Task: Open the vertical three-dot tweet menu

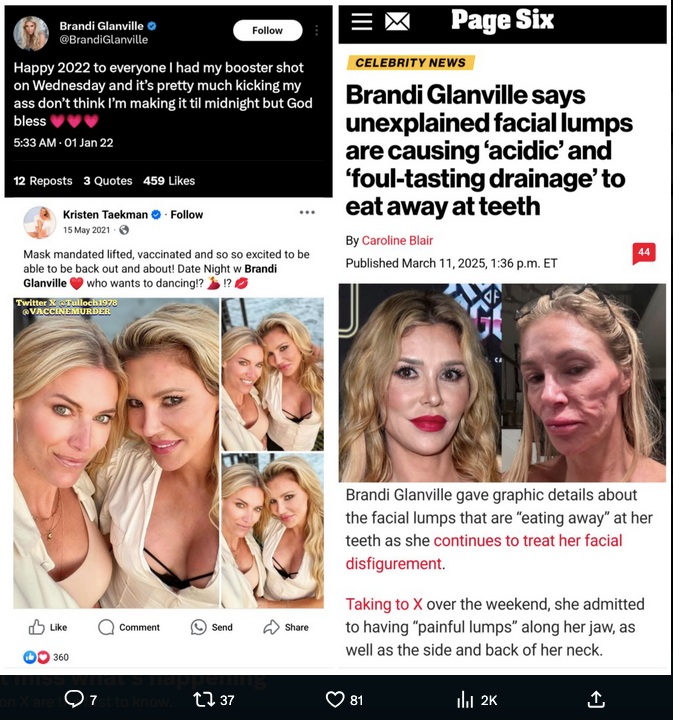Action: click(x=317, y=31)
